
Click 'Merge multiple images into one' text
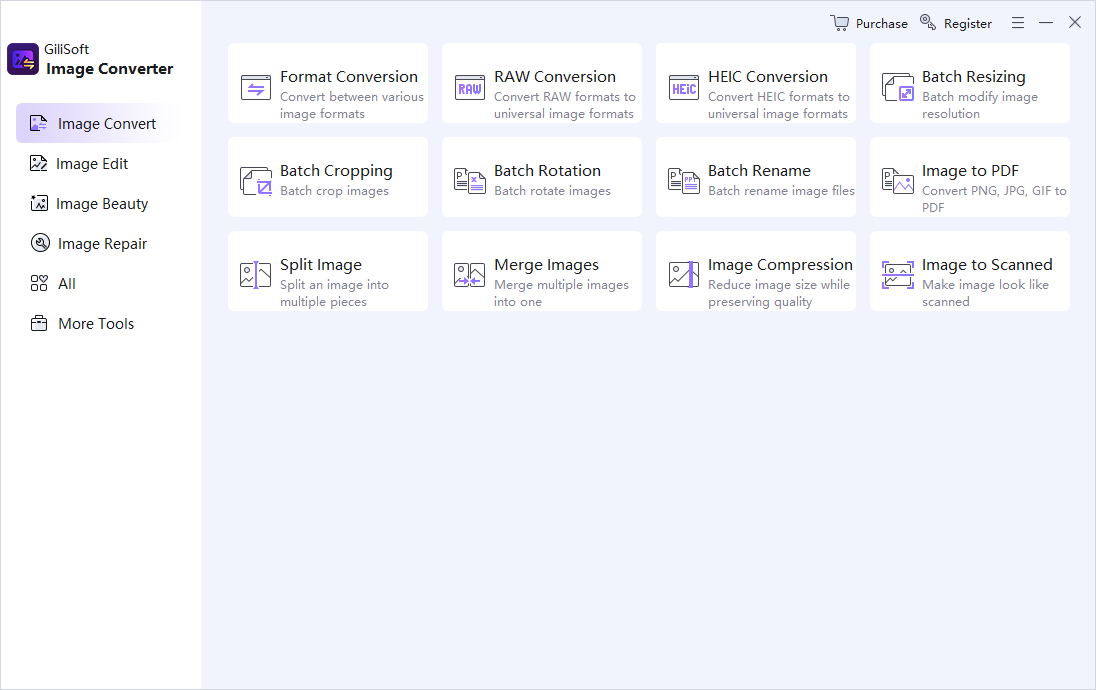click(x=561, y=294)
